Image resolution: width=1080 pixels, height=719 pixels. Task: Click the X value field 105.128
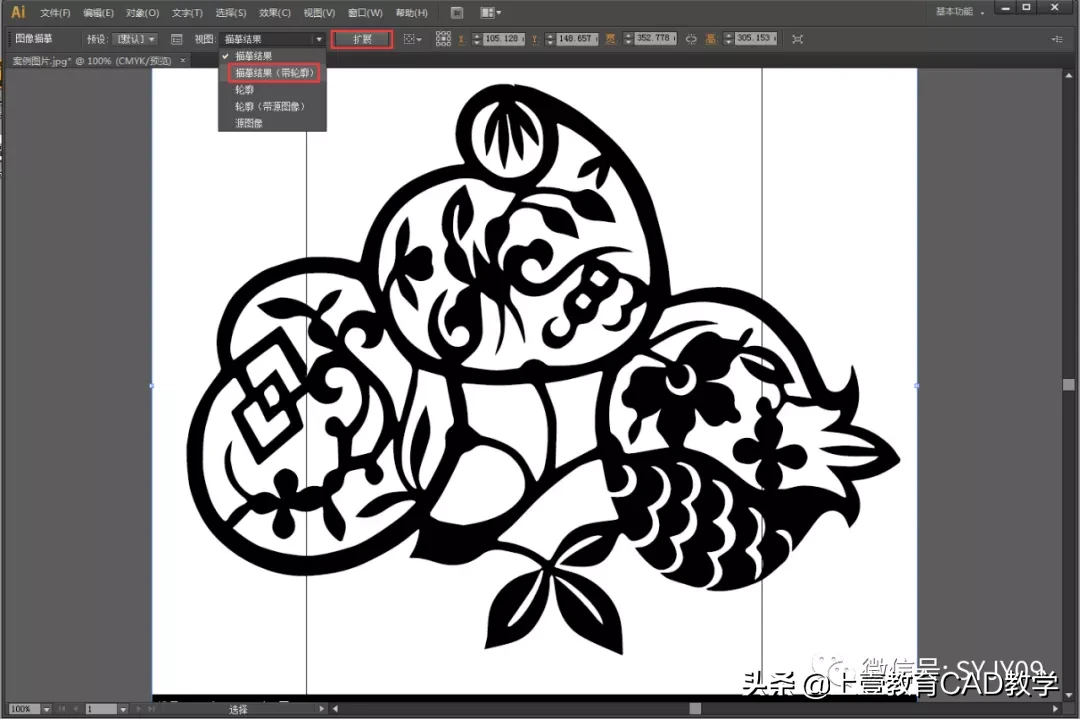(503, 39)
